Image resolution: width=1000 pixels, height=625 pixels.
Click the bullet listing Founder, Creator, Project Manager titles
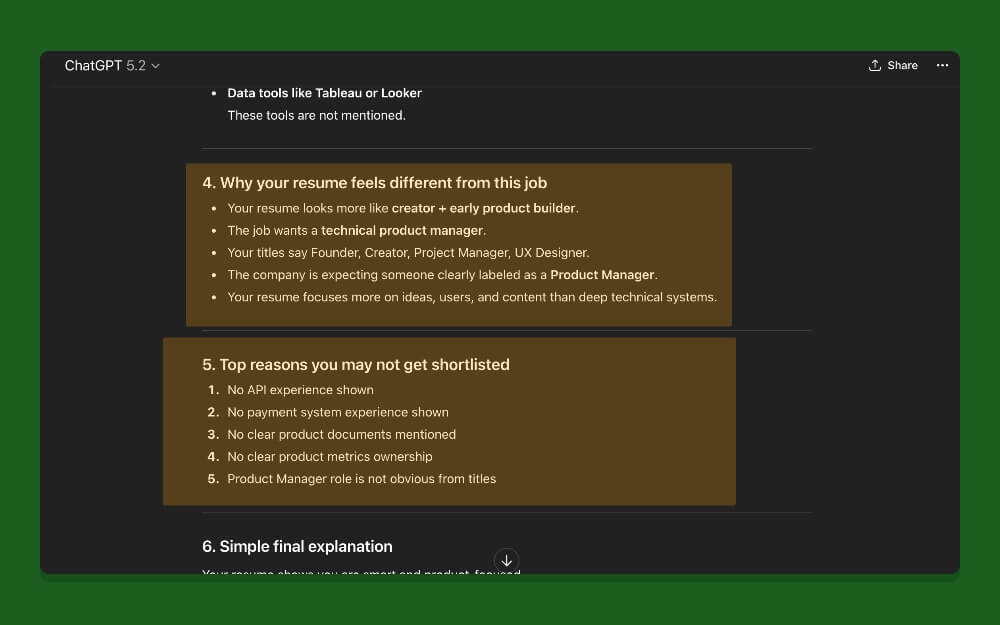(x=408, y=253)
